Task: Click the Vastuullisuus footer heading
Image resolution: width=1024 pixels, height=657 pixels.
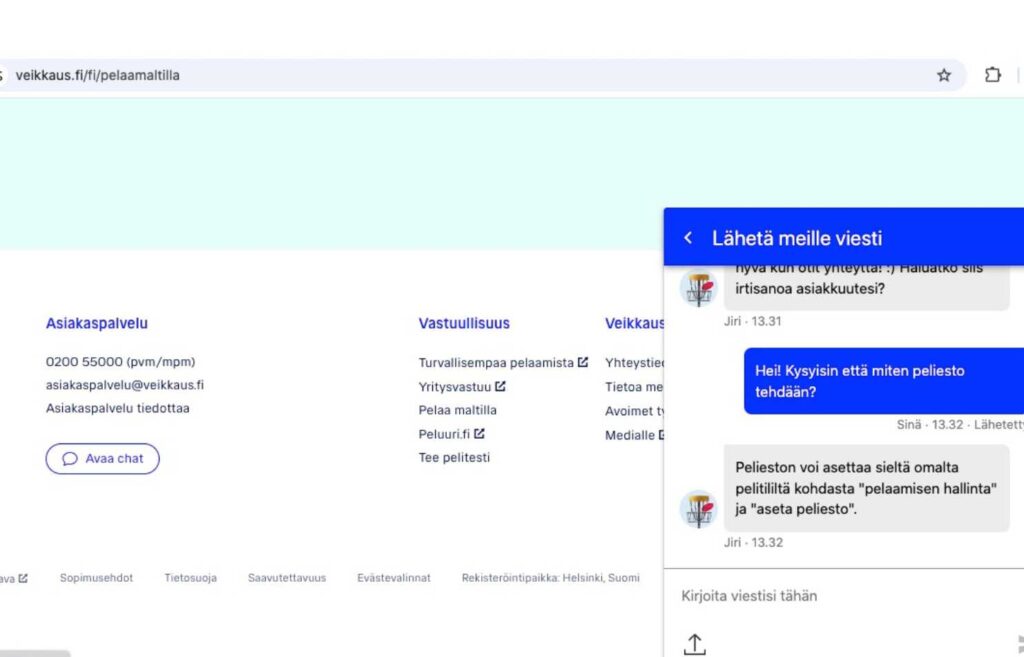Action: click(x=464, y=323)
